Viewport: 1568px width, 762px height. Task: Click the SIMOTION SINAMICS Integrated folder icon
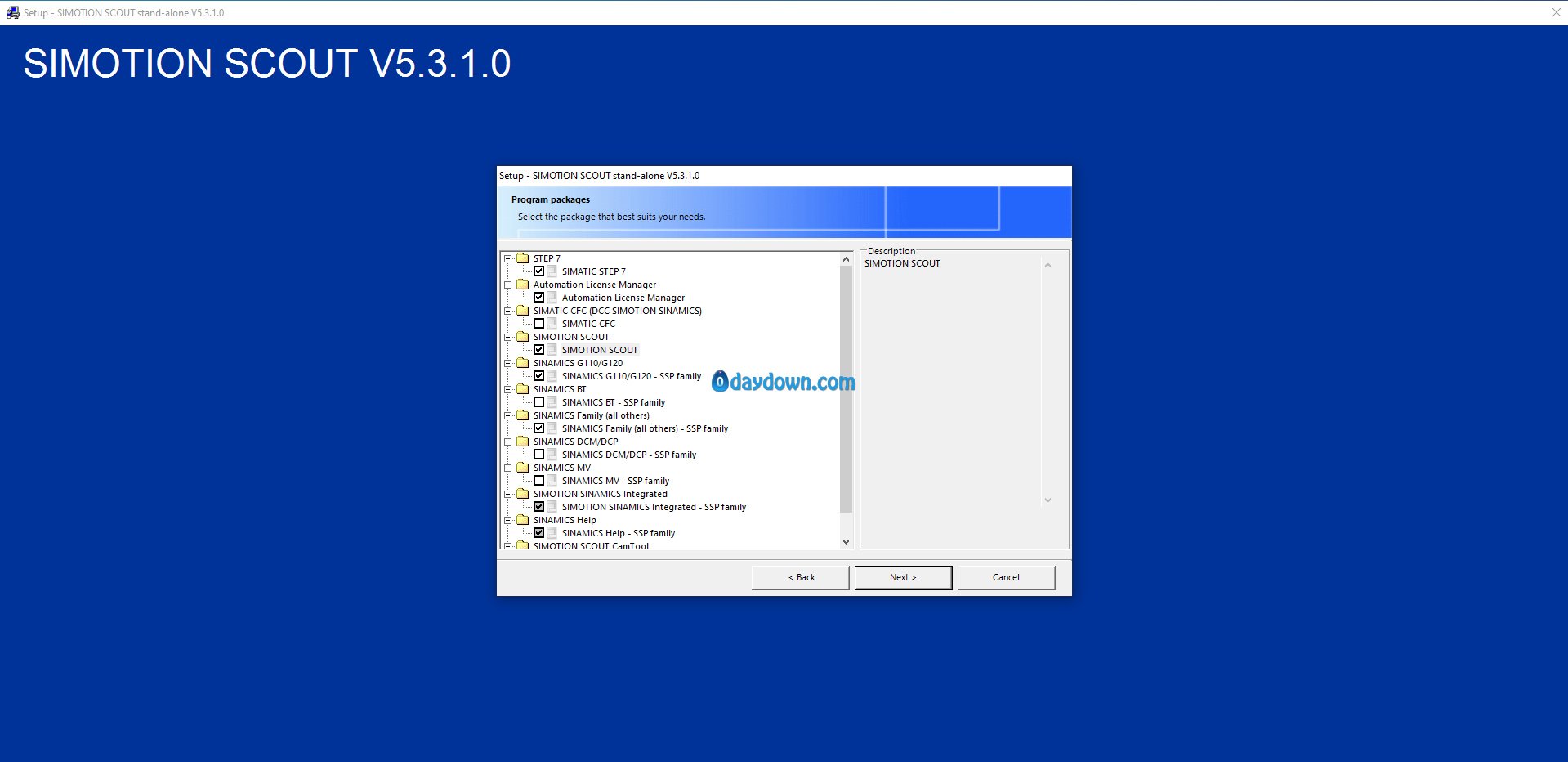tap(523, 494)
